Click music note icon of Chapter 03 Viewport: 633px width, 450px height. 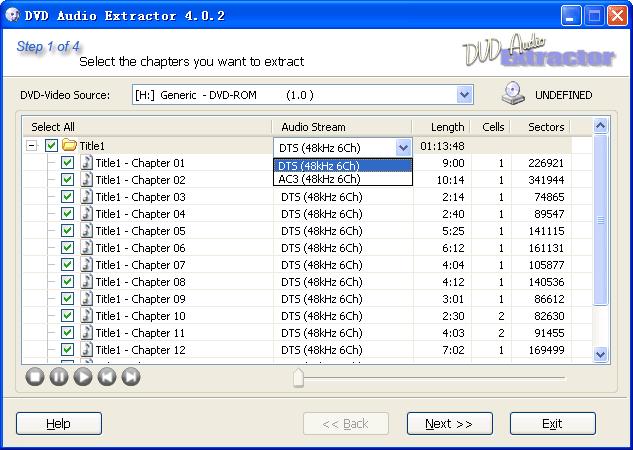[x=86, y=197]
